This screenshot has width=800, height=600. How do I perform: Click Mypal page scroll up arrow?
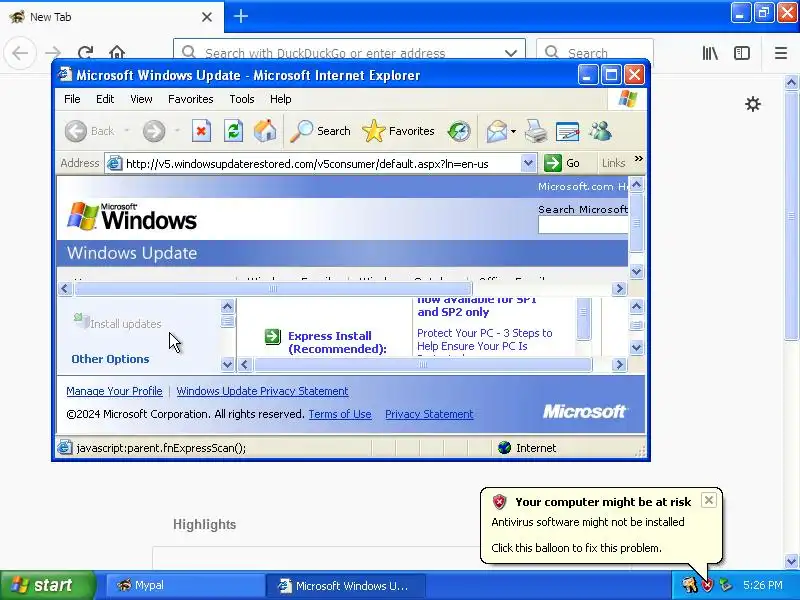point(791,82)
